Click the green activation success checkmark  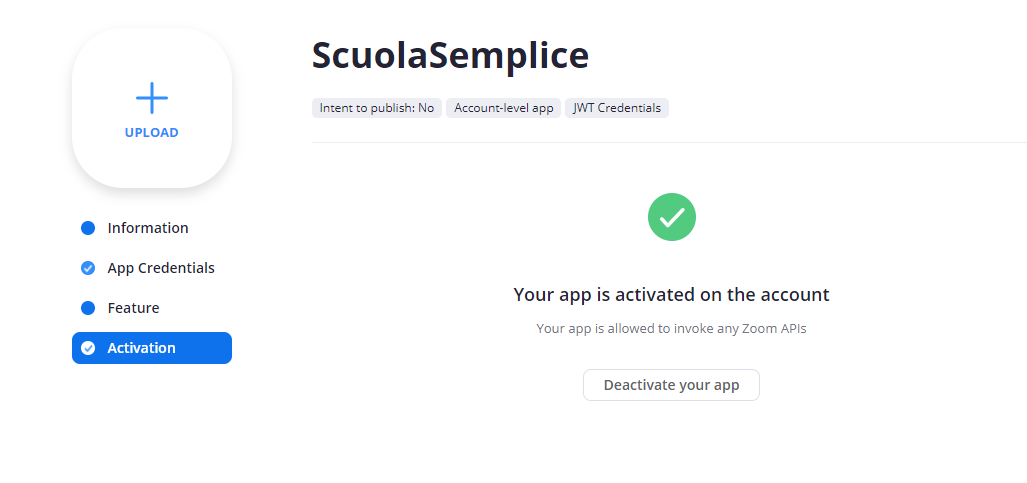pyautogui.click(x=671, y=217)
